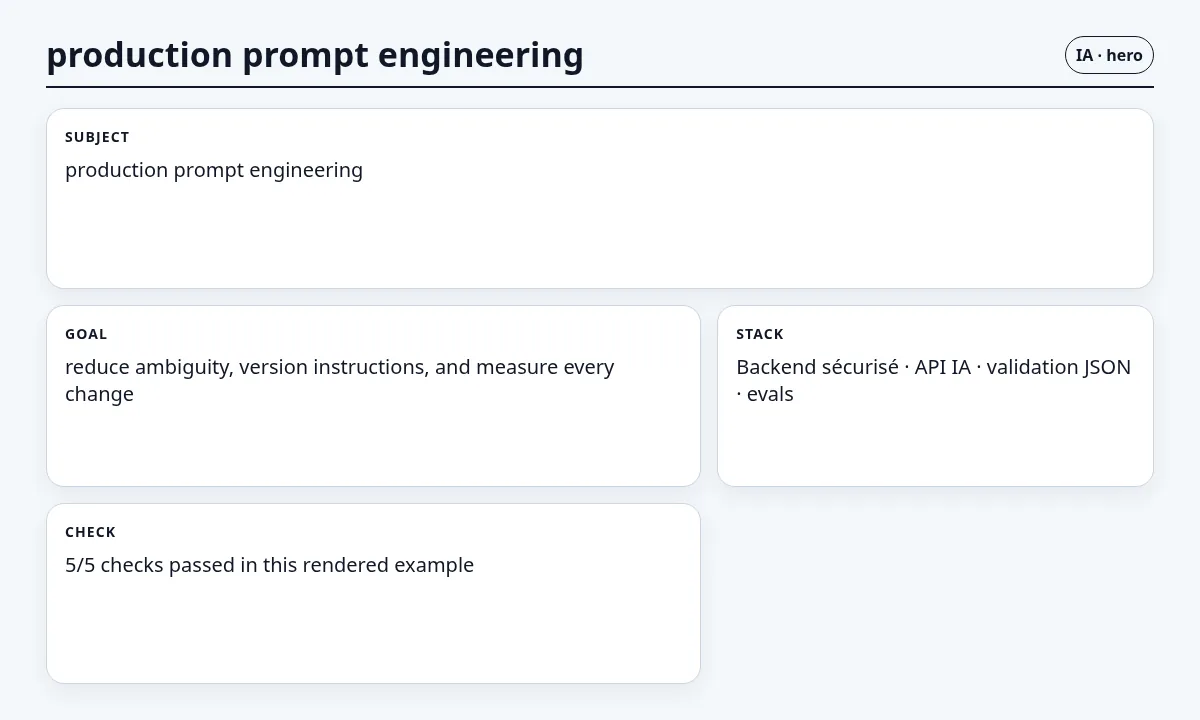Image resolution: width=1200 pixels, height=720 pixels.
Task: Click the GOAL card heading
Action: tap(86, 334)
